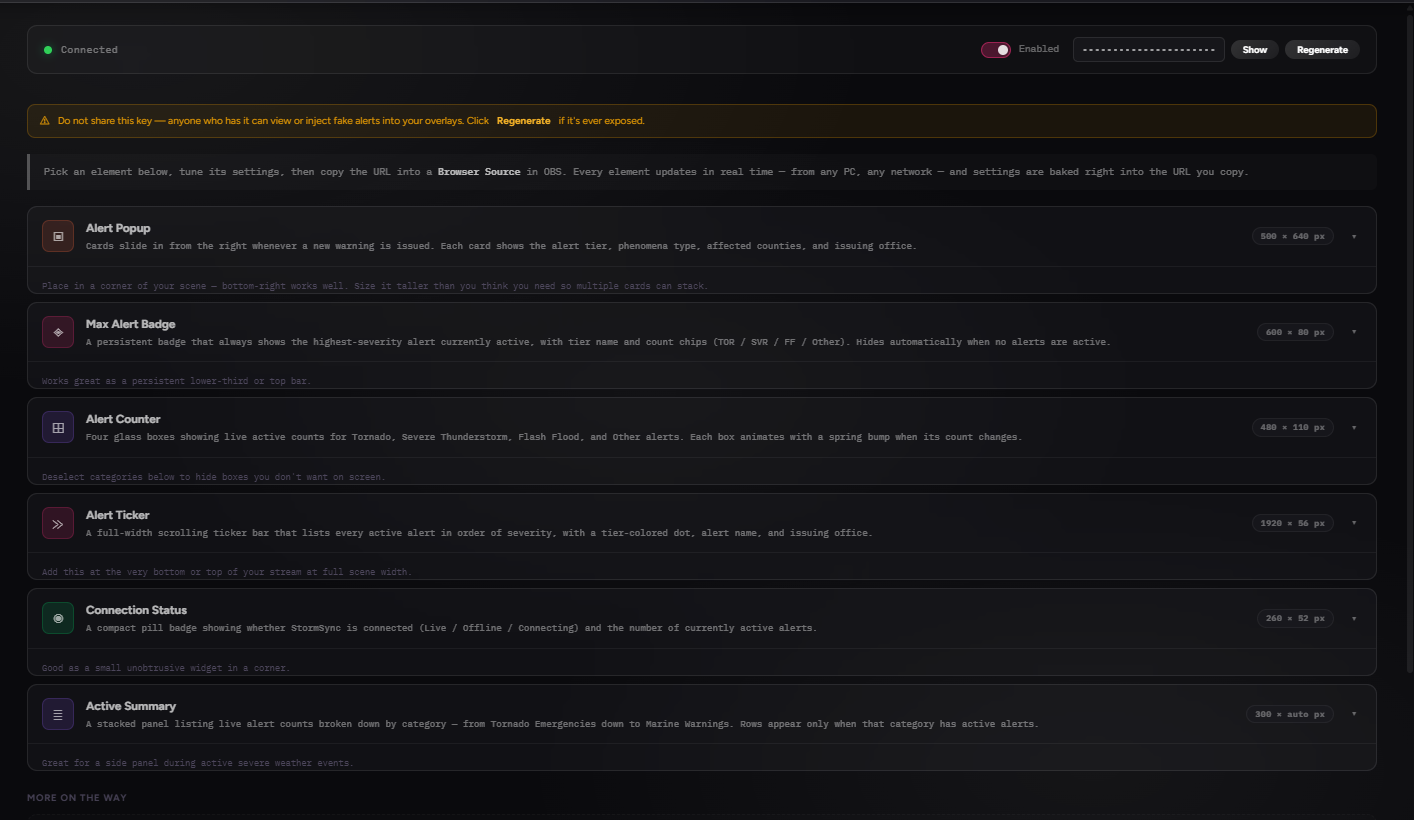This screenshot has width=1414, height=820.
Task: Click the 'A compact pill badge' description
Action: 451,628
